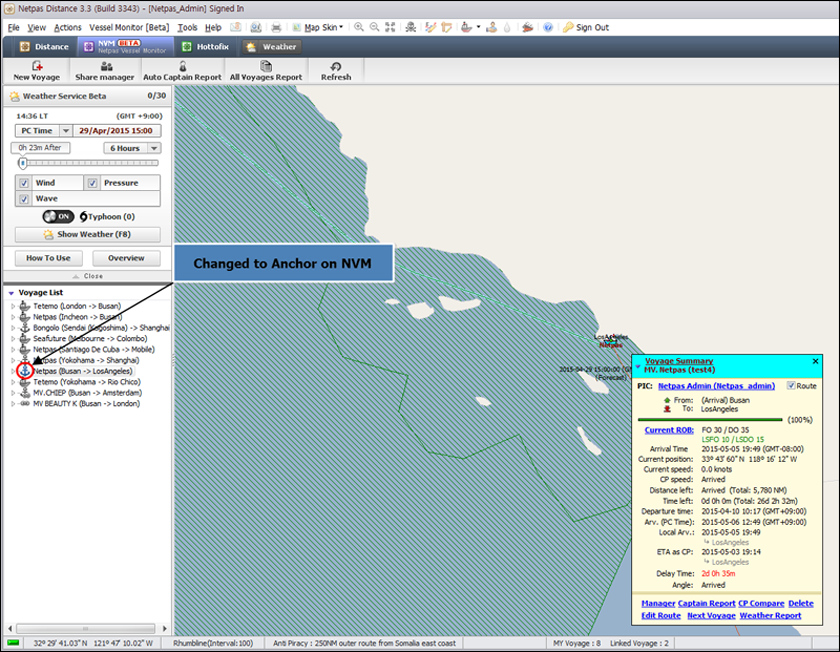Switch to the Distance tab
The height and width of the screenshot is (652, 840).
[44, 47]
